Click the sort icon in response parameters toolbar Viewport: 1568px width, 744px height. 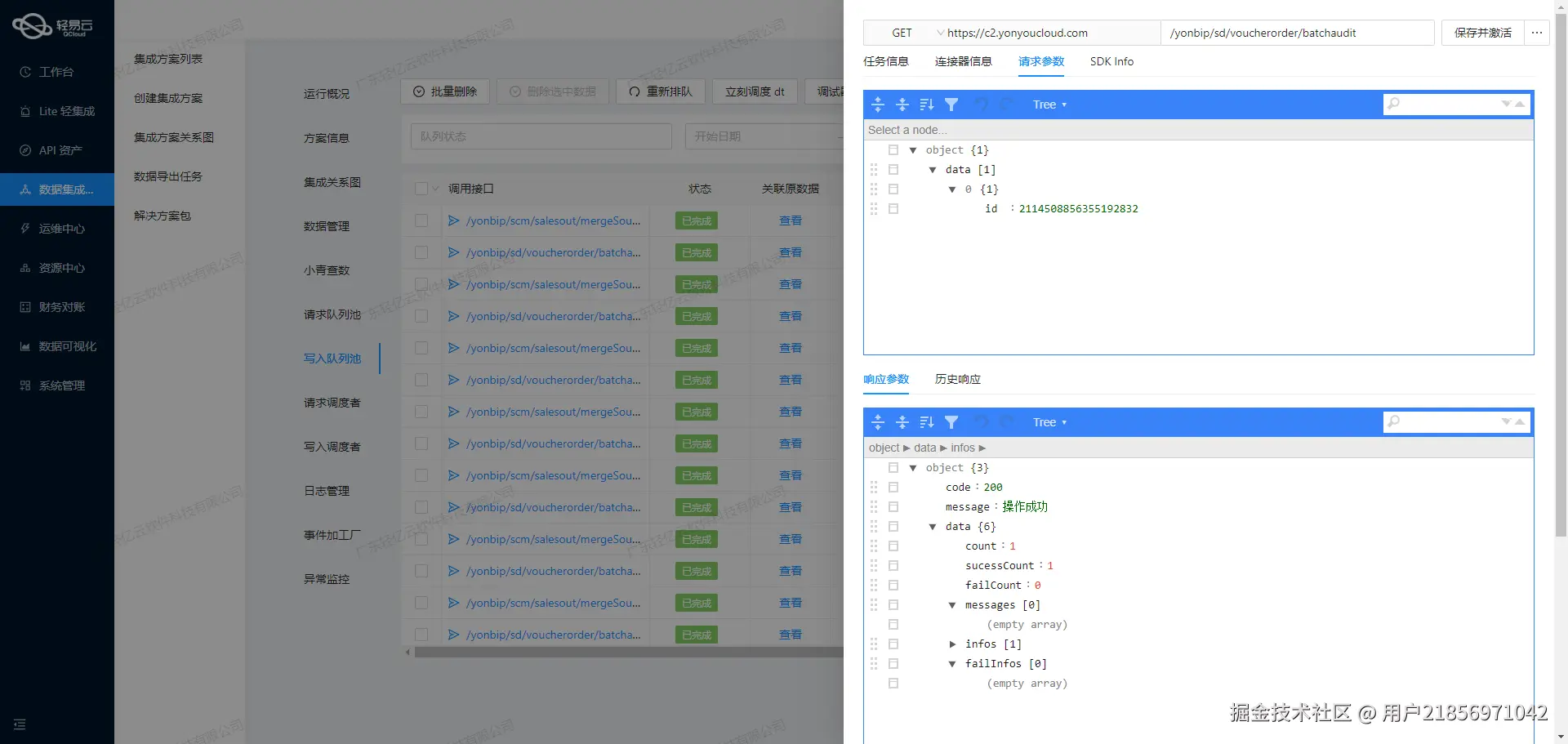point(927,422)
